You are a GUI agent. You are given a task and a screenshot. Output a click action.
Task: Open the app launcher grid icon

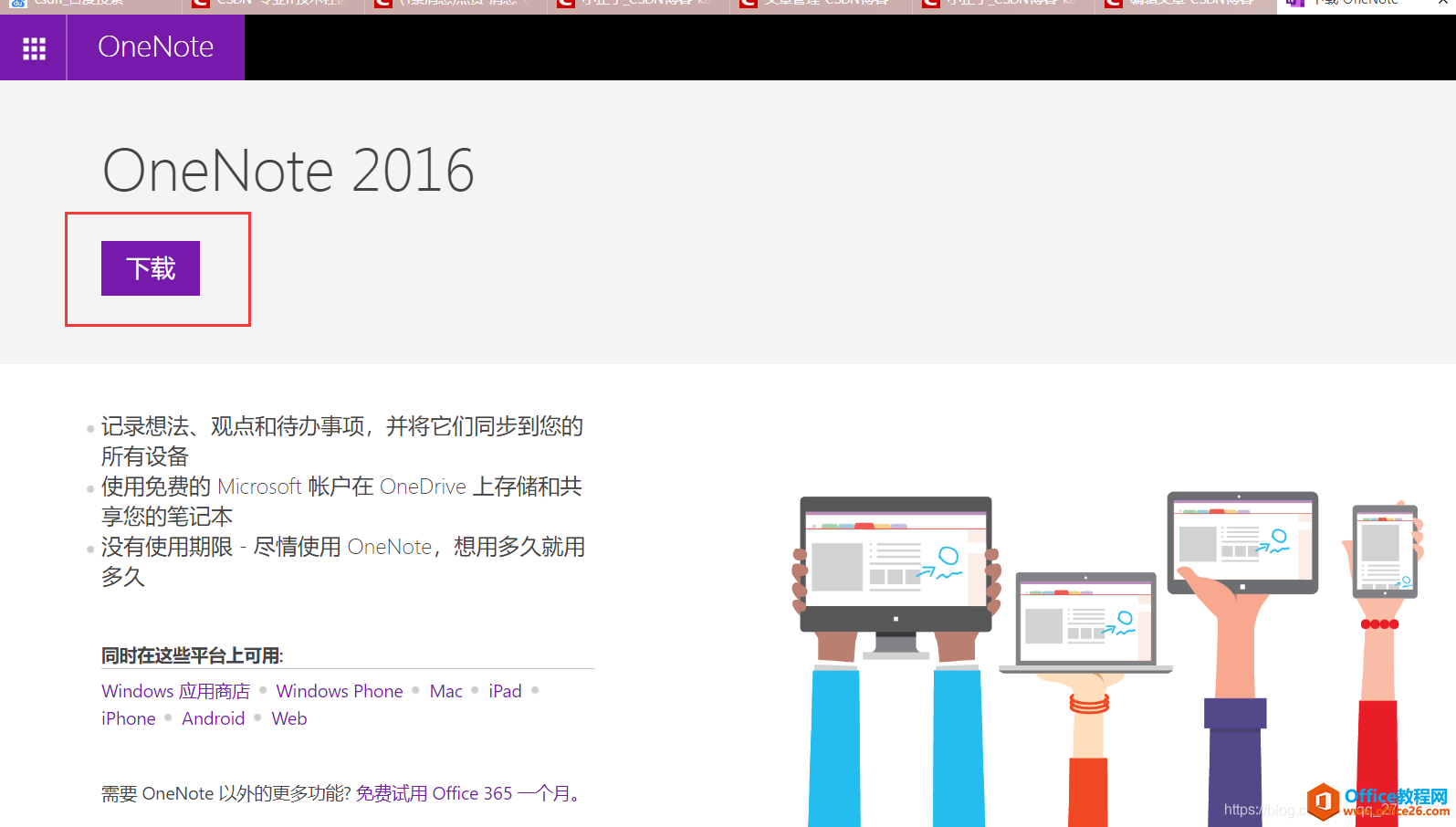click(x=34, y=47)
